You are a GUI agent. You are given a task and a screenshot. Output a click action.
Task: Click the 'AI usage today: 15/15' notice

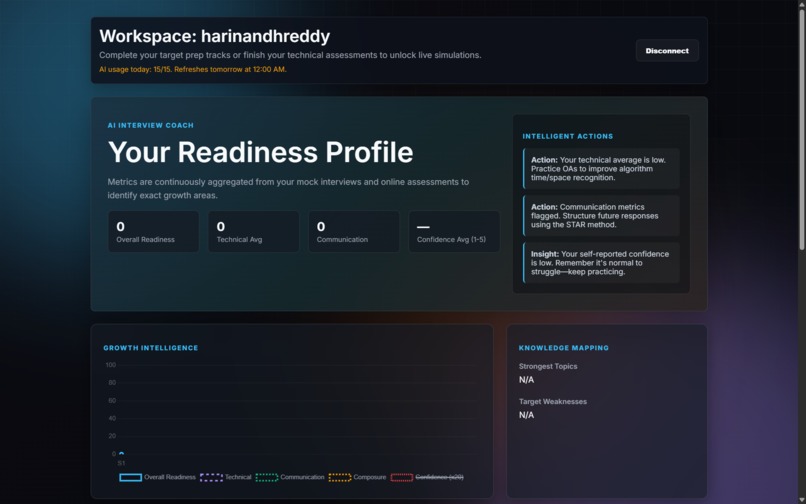pos(193,69)
